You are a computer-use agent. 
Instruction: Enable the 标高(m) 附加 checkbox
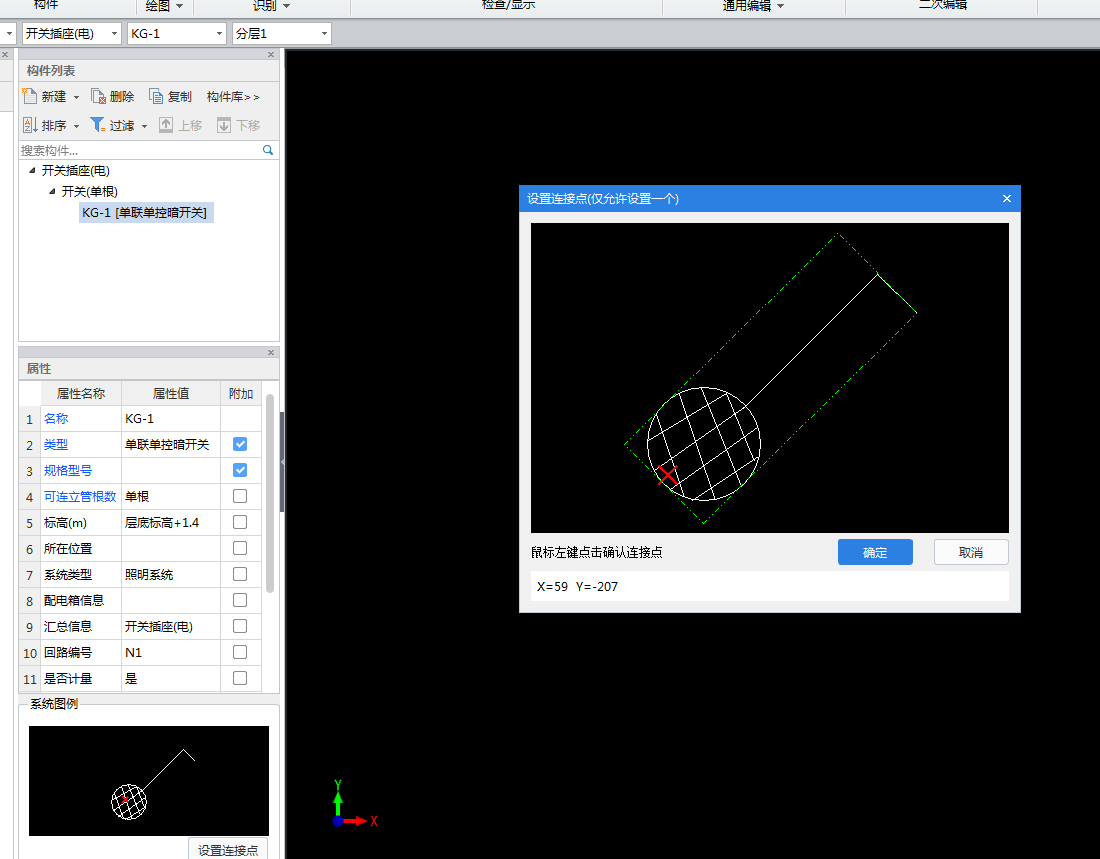[240, 522]
